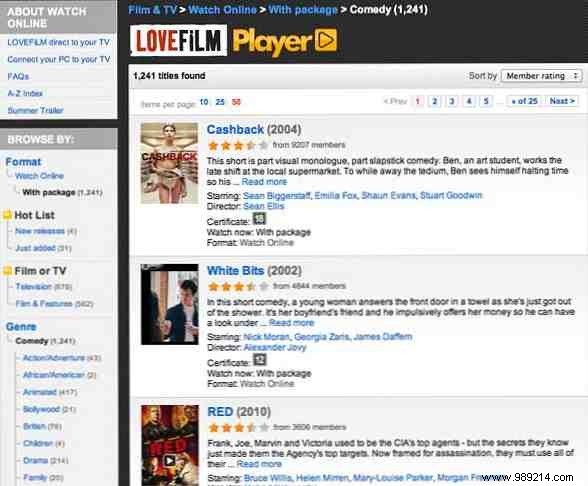Select current page 1 in pagination
This screenshot has width=588, height=486.
417,101
